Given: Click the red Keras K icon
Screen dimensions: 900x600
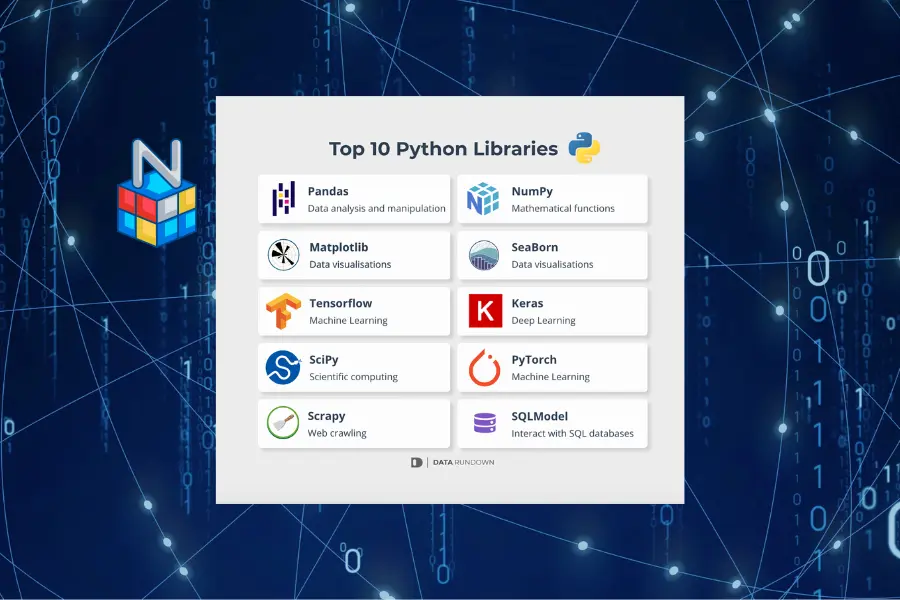Looking at the screenshot, I should 486,311.
